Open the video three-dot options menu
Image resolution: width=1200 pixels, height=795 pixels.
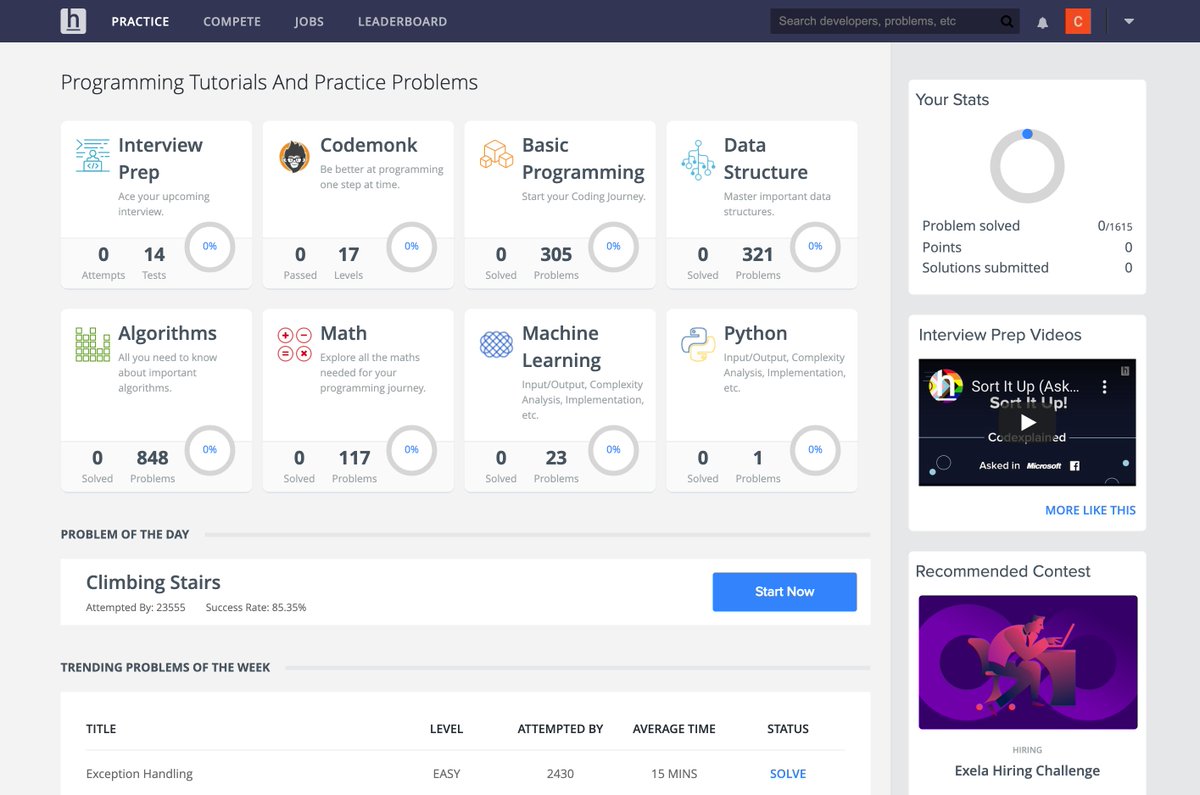tap(1104, 386)
